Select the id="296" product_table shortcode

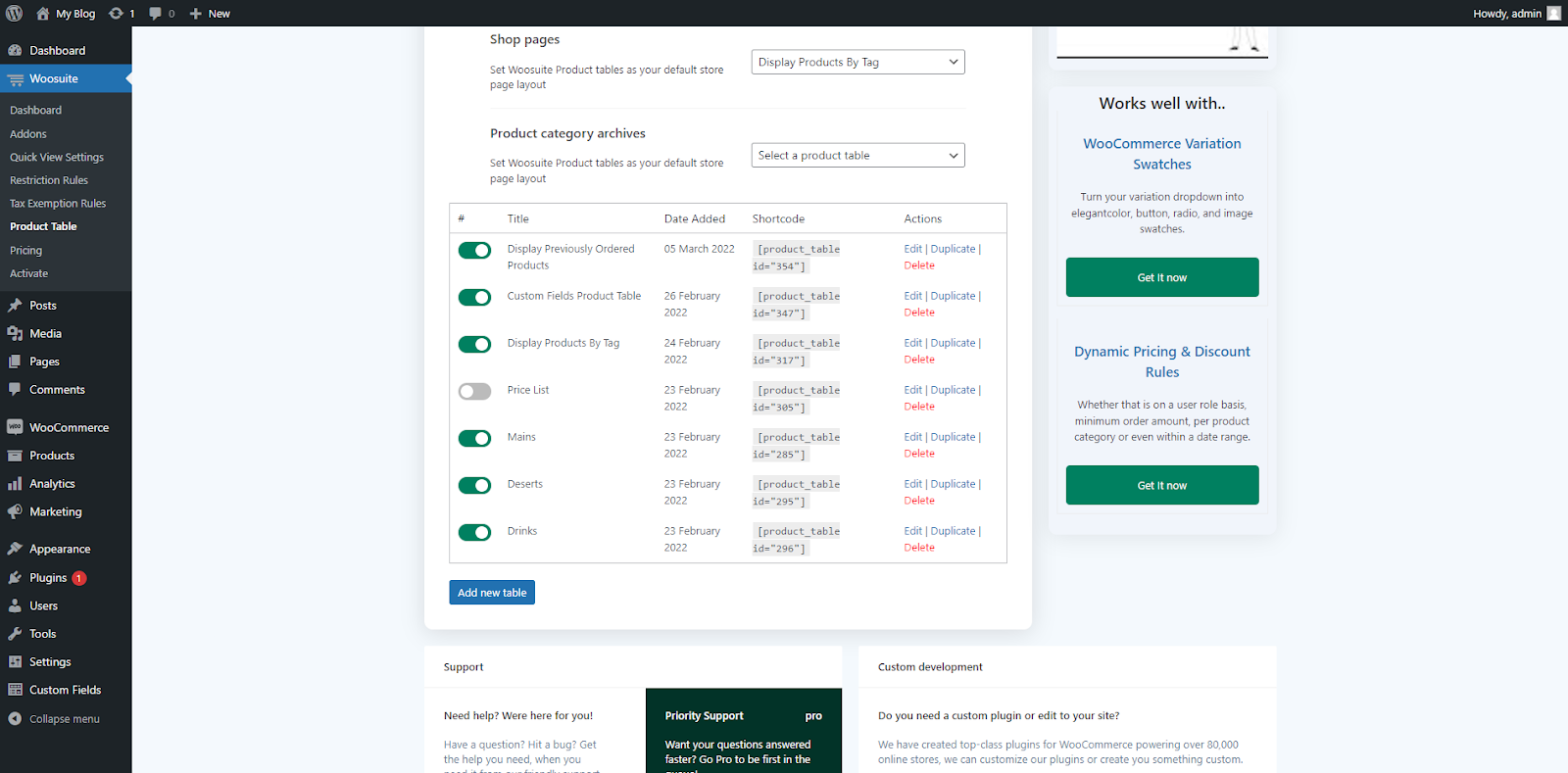(796, 540)
